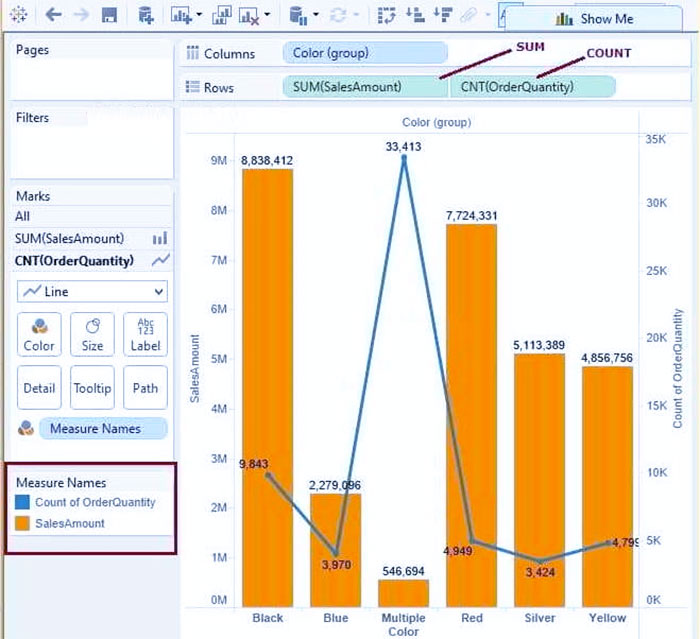Click the line icon beside CNT(OrderQuantity)

tap(160, 260)
